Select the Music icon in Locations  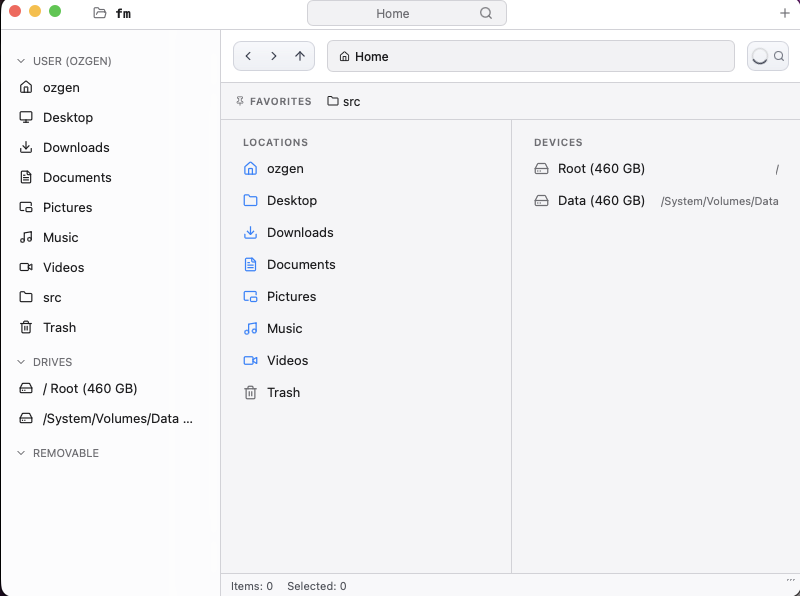pyautogui.click(x=250, y=328)
